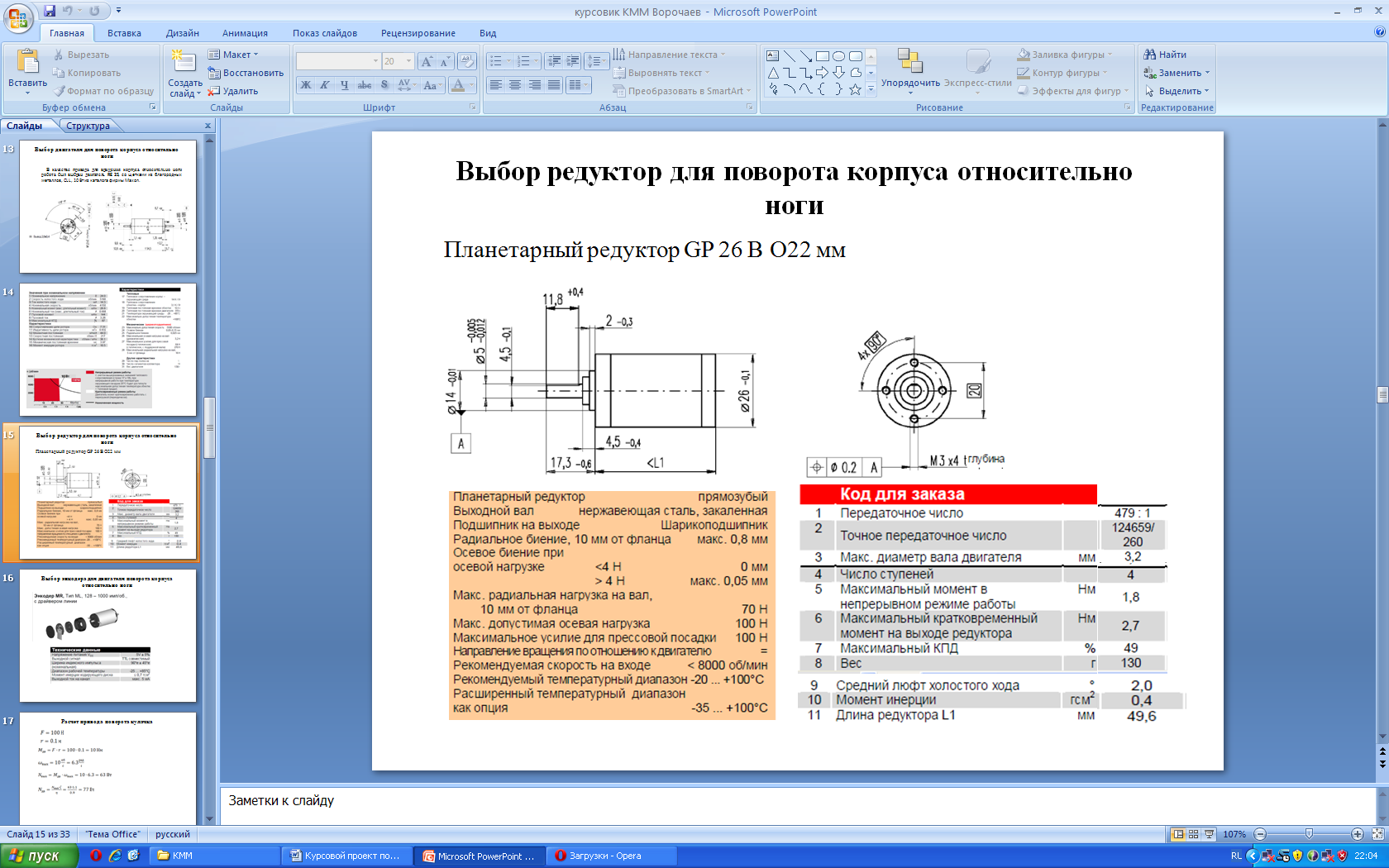1389x868 pixels.
Task: Click Reset (Восстановить) slide button
Action: [246, 73]
